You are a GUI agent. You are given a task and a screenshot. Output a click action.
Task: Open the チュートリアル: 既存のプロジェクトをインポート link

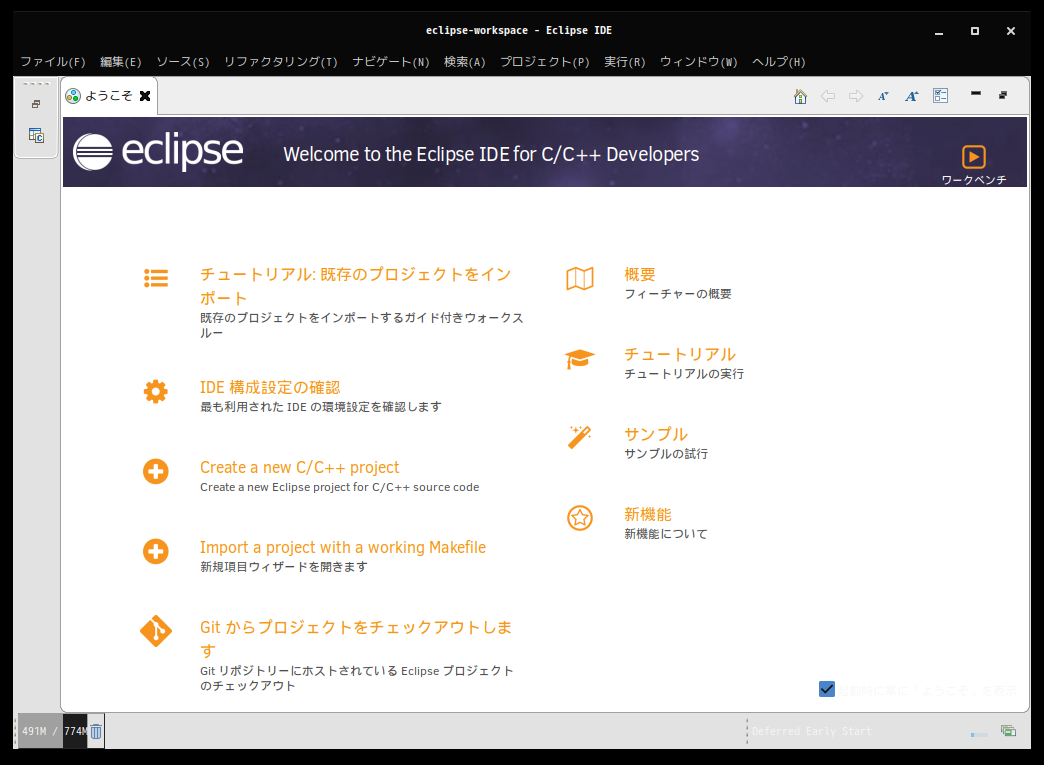[x=356, y=286]
